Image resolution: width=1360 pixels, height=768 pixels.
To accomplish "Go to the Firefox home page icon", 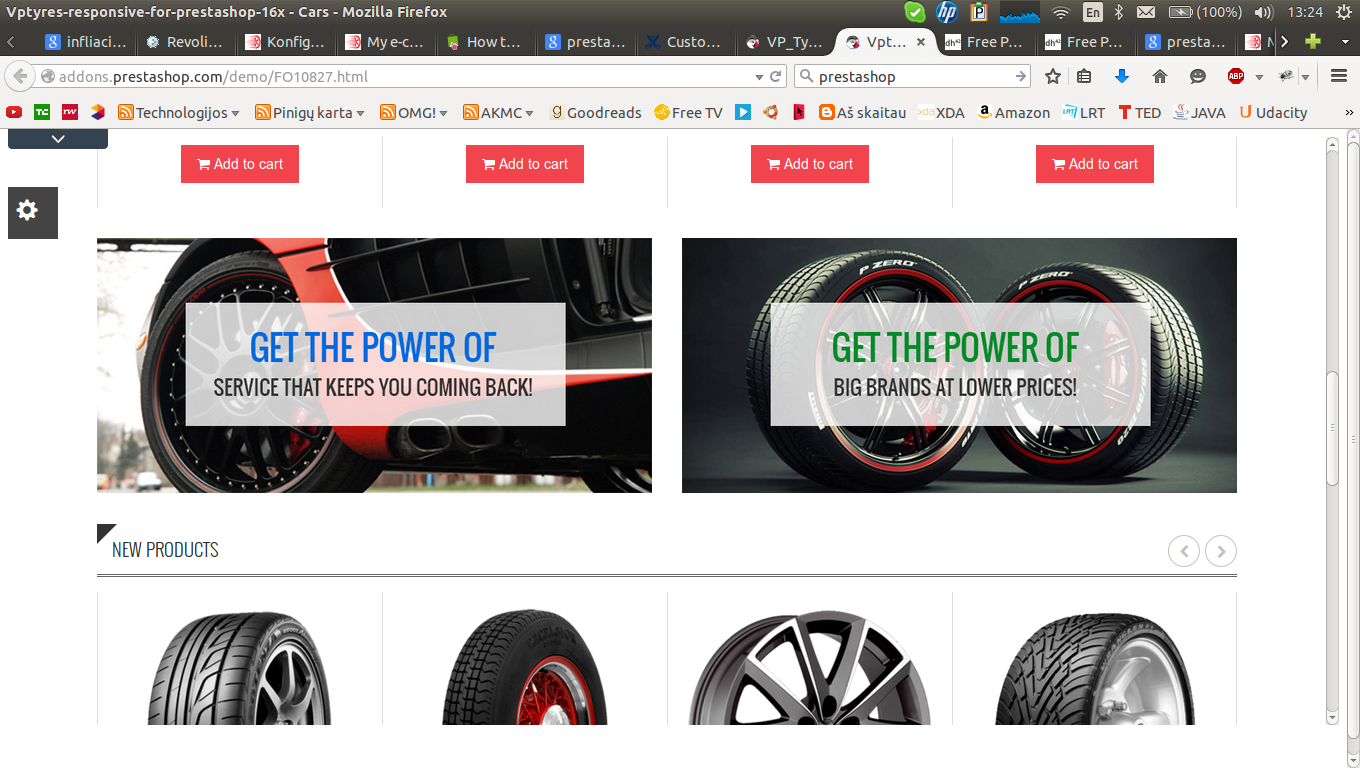I will 1160,76.
